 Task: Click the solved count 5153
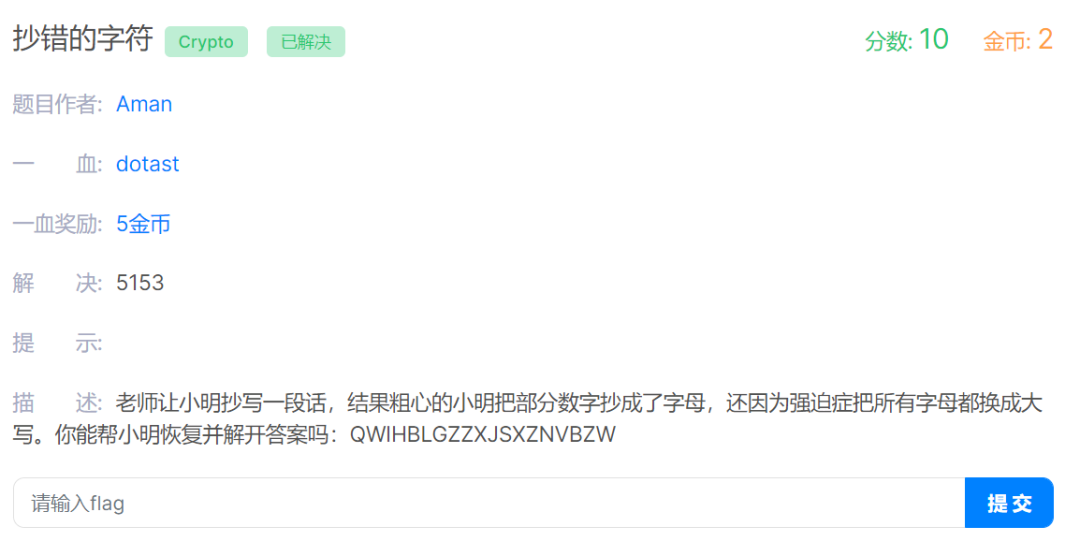tap(140, 283)
